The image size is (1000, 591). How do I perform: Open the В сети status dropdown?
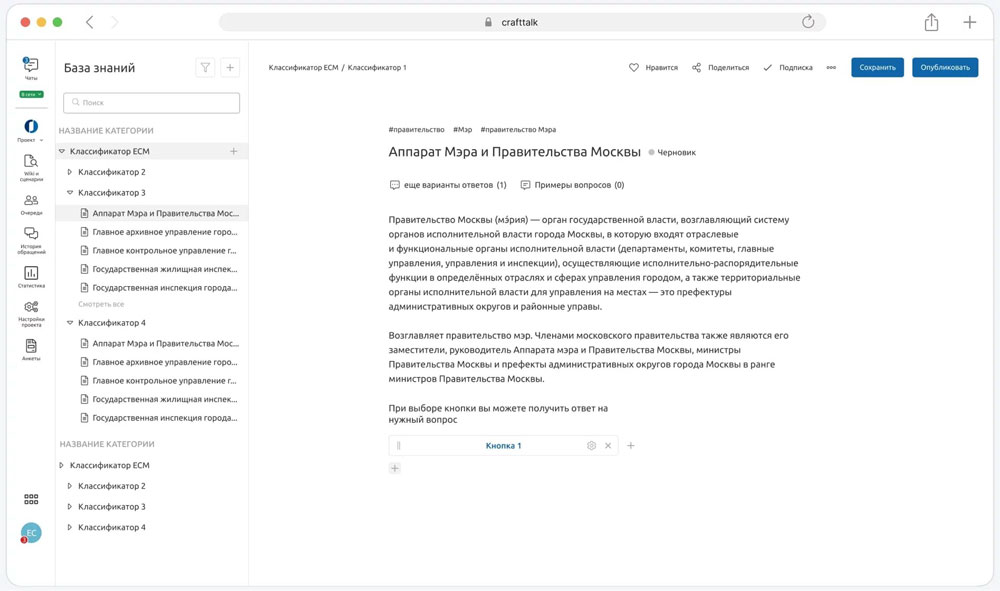pyautogui.click(x=31, y=94)
